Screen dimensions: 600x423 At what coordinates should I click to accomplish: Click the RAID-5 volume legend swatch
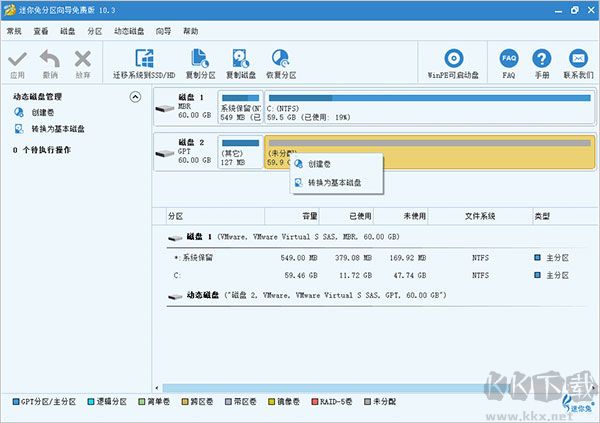pos(315,402)
